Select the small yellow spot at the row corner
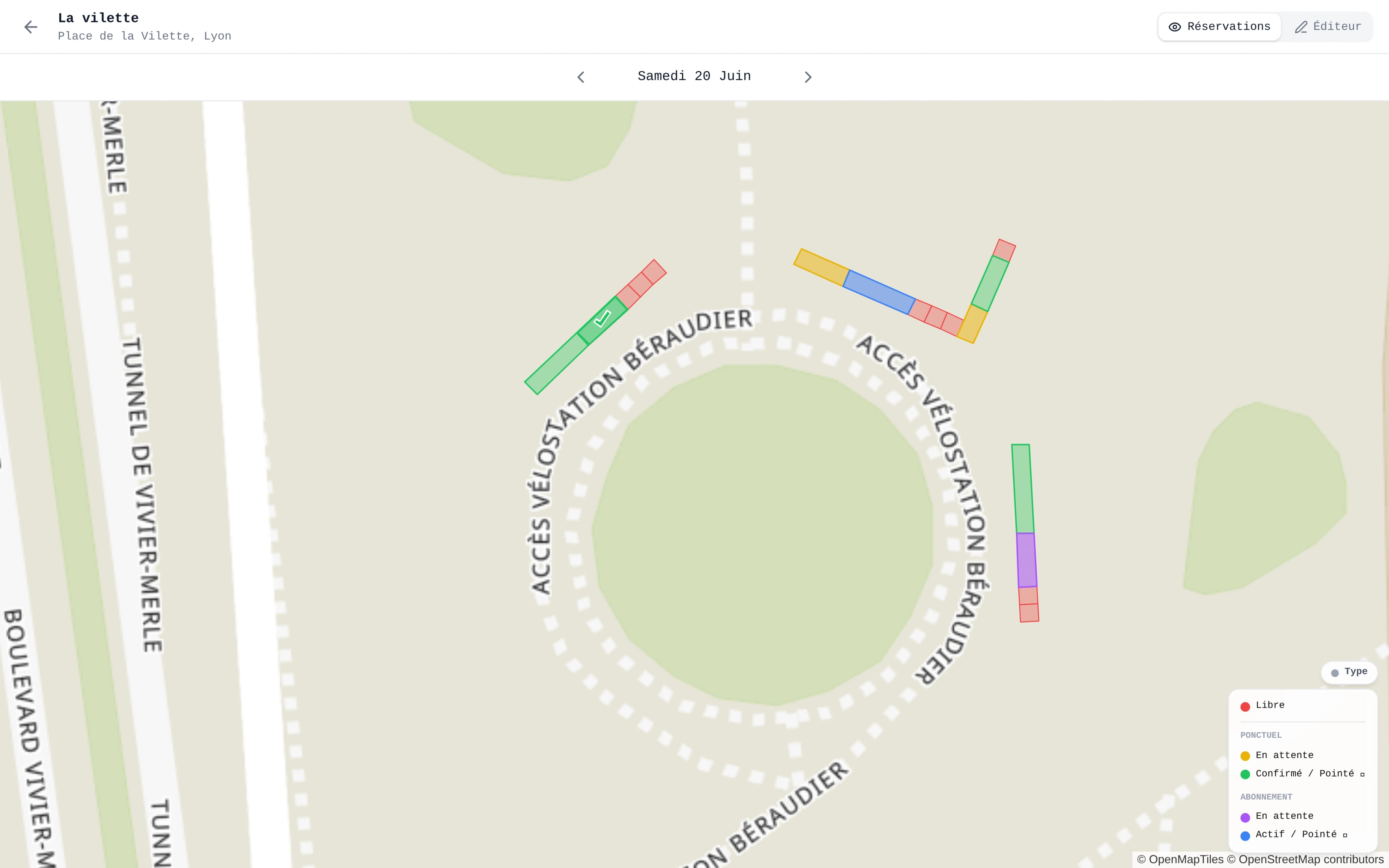The width and height of the screenshot is (1389, 868). pos(972,324)
